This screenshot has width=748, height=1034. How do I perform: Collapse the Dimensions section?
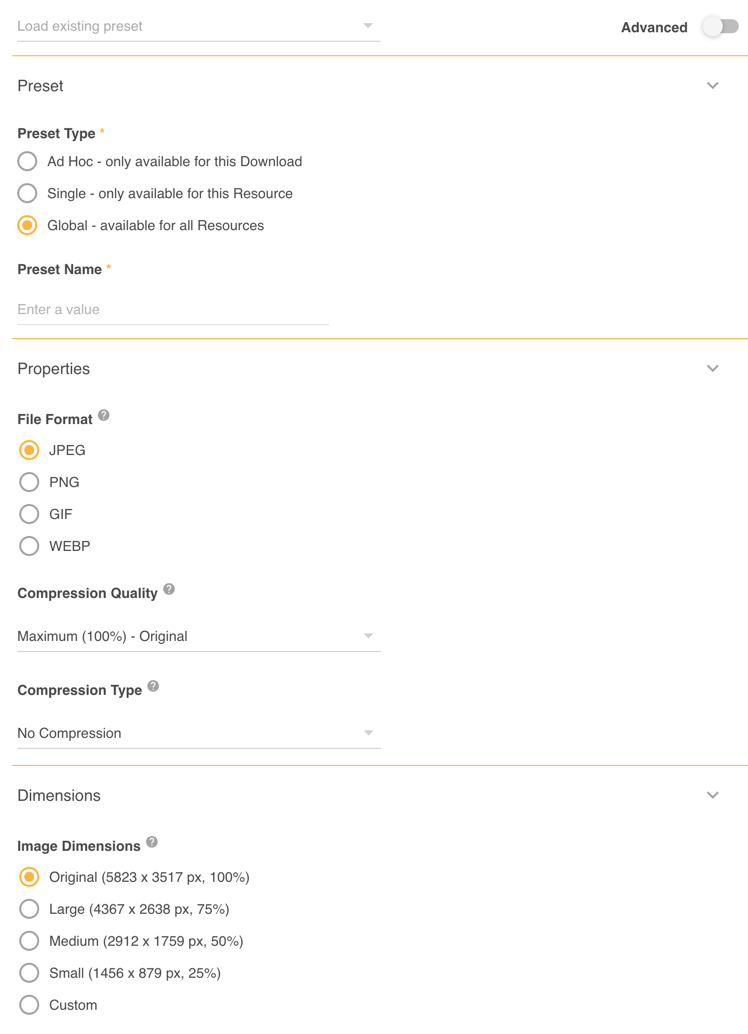[x=713, y=796]
